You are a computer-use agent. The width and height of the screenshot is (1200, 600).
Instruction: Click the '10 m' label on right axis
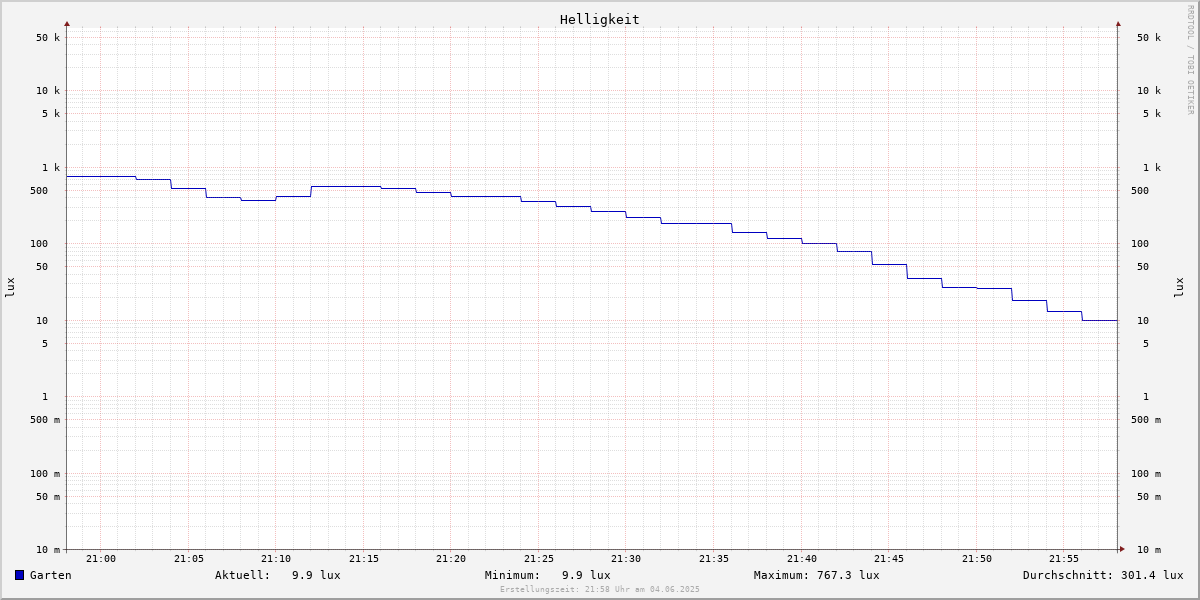coord(1149,550)
